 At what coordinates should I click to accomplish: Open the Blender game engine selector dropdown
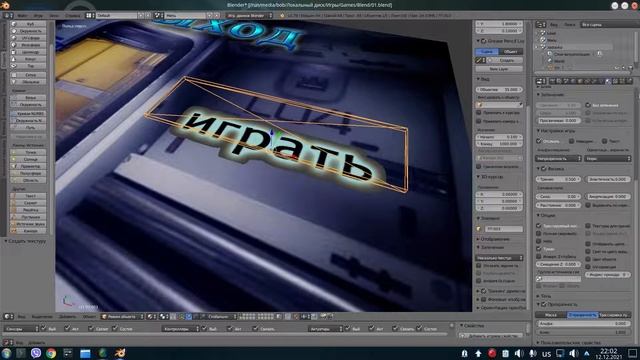click(x=250, y=16)
